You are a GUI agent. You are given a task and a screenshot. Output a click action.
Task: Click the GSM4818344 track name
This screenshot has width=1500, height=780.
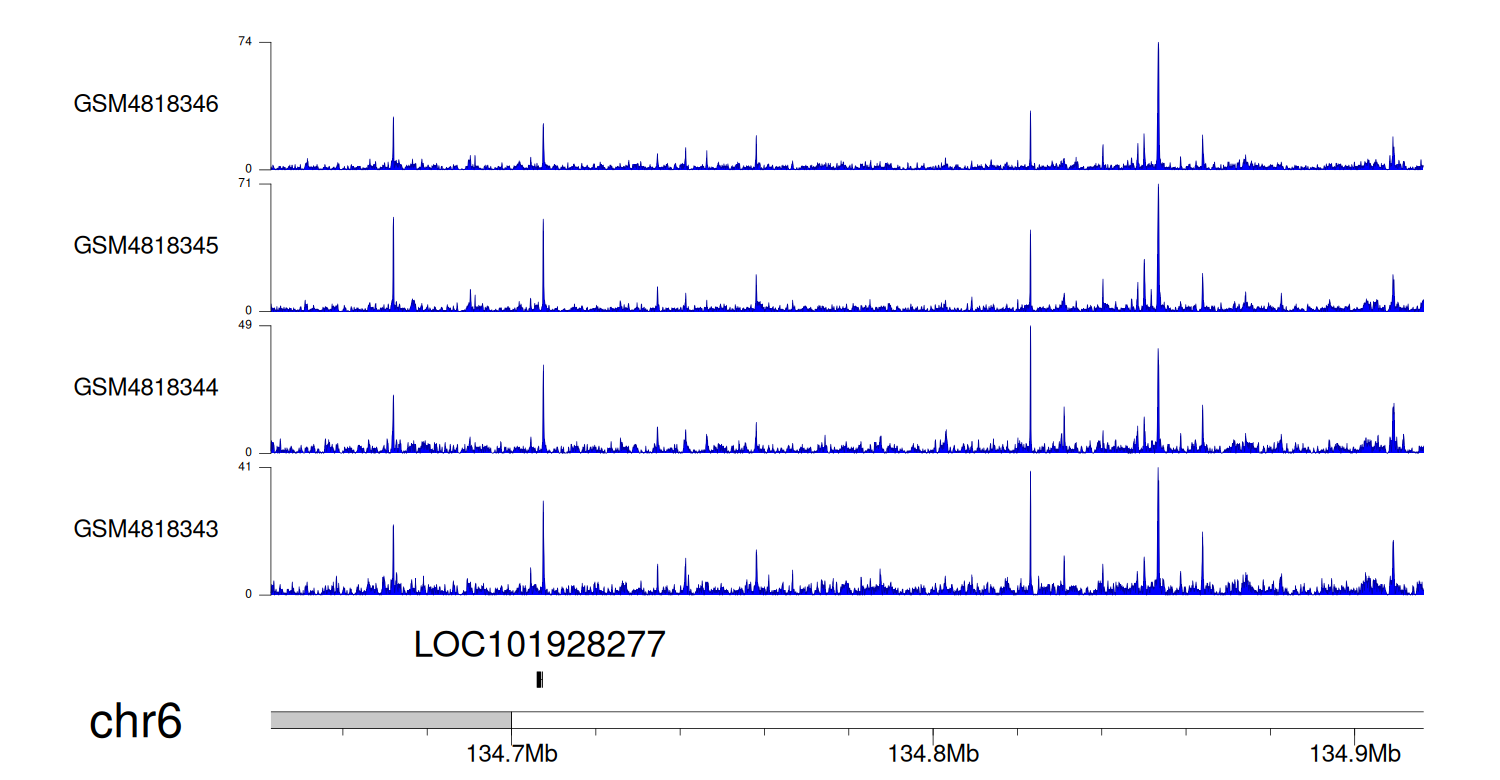click(146, 387)
